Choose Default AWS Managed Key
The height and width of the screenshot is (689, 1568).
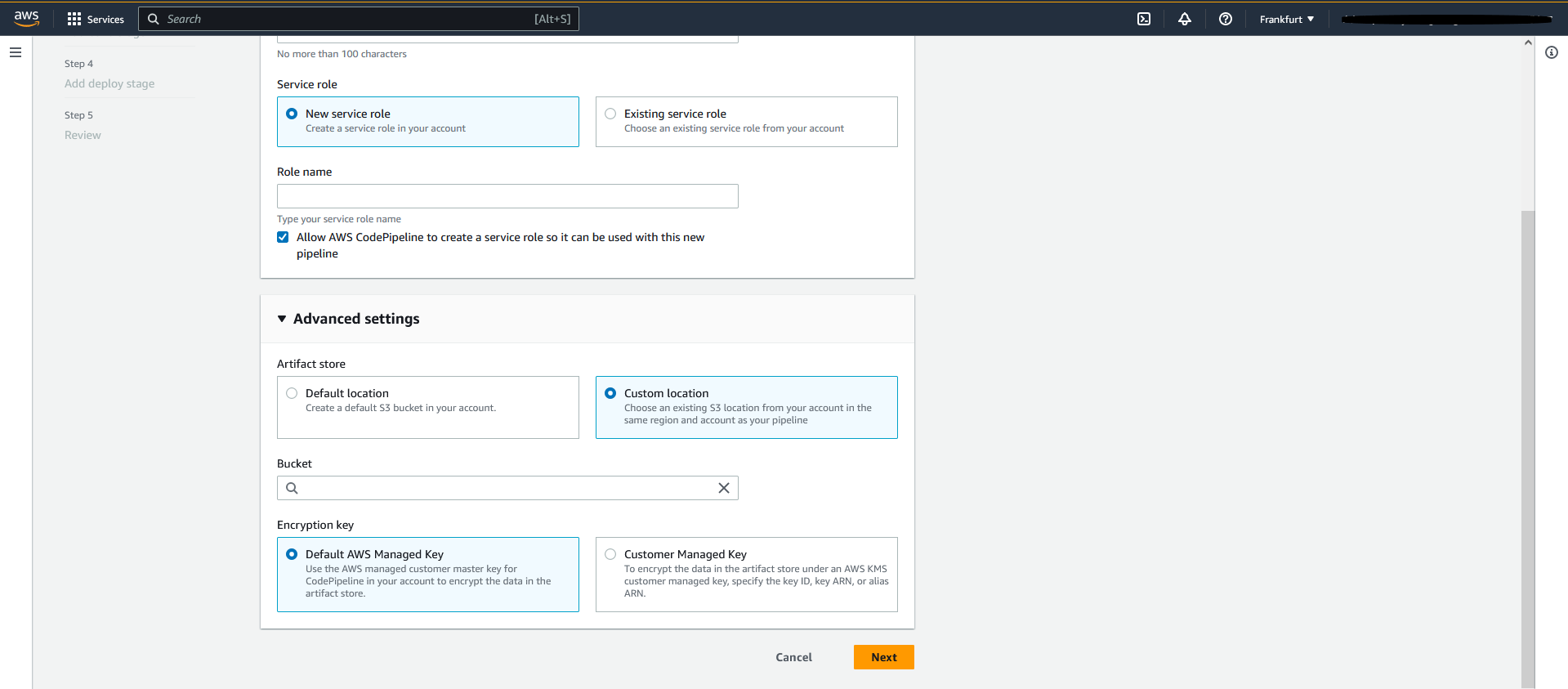point(428,574)
